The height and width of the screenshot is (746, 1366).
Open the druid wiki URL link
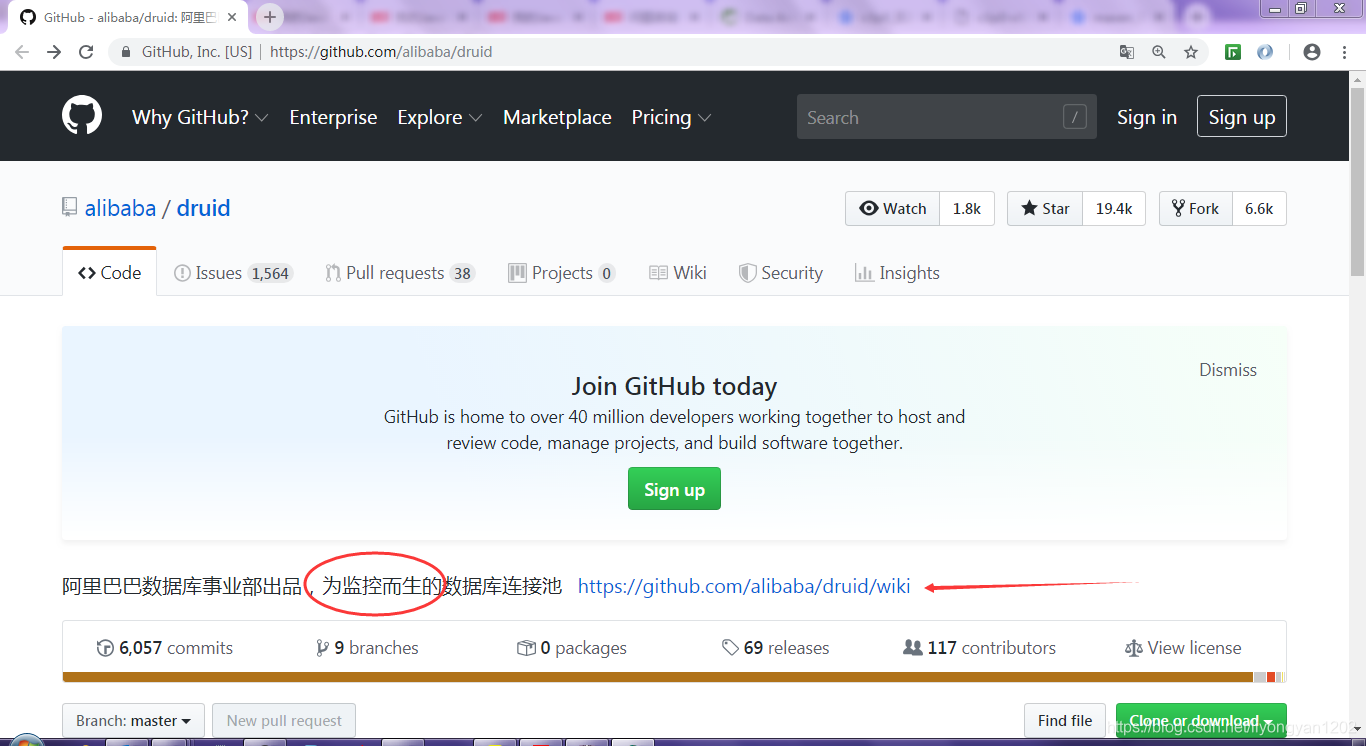(744, 586)
